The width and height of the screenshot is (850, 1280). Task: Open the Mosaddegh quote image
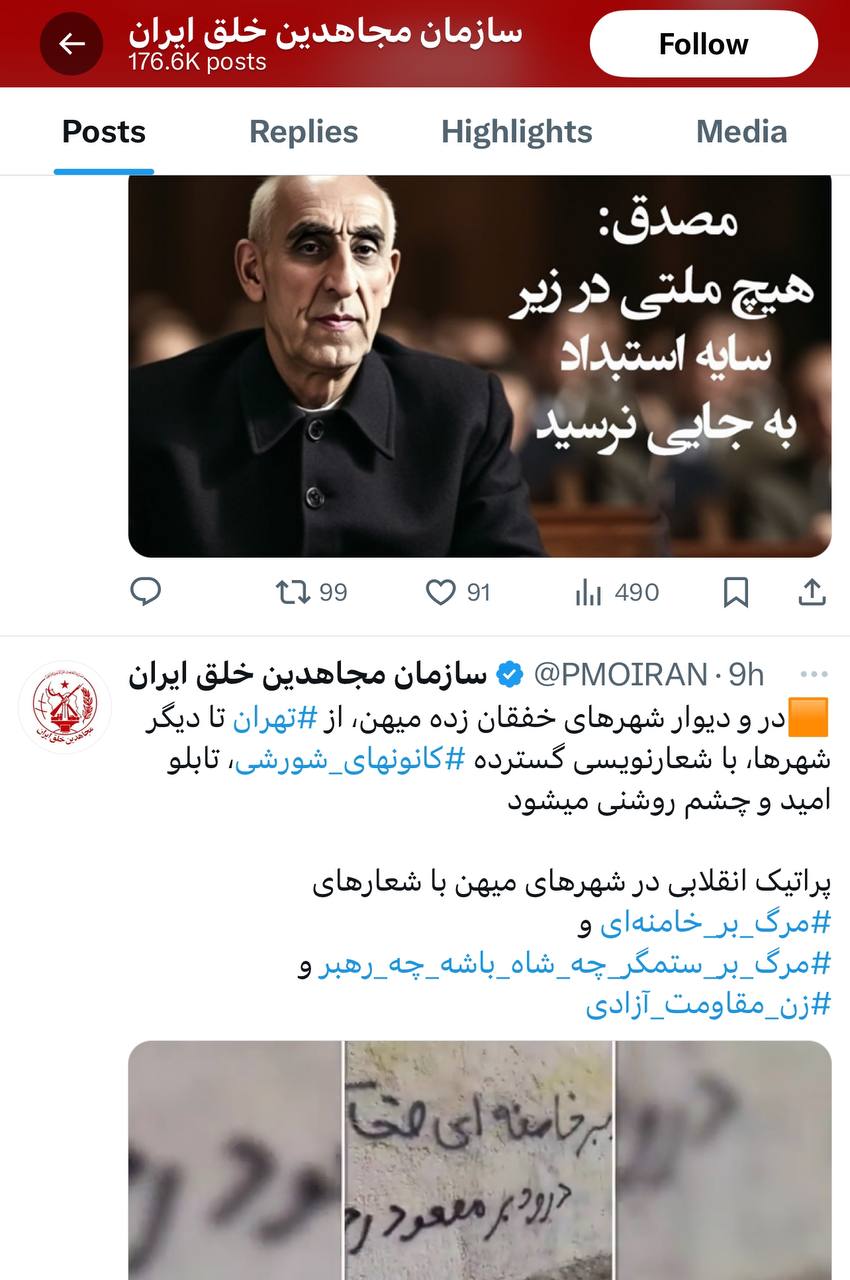point(480,366)
